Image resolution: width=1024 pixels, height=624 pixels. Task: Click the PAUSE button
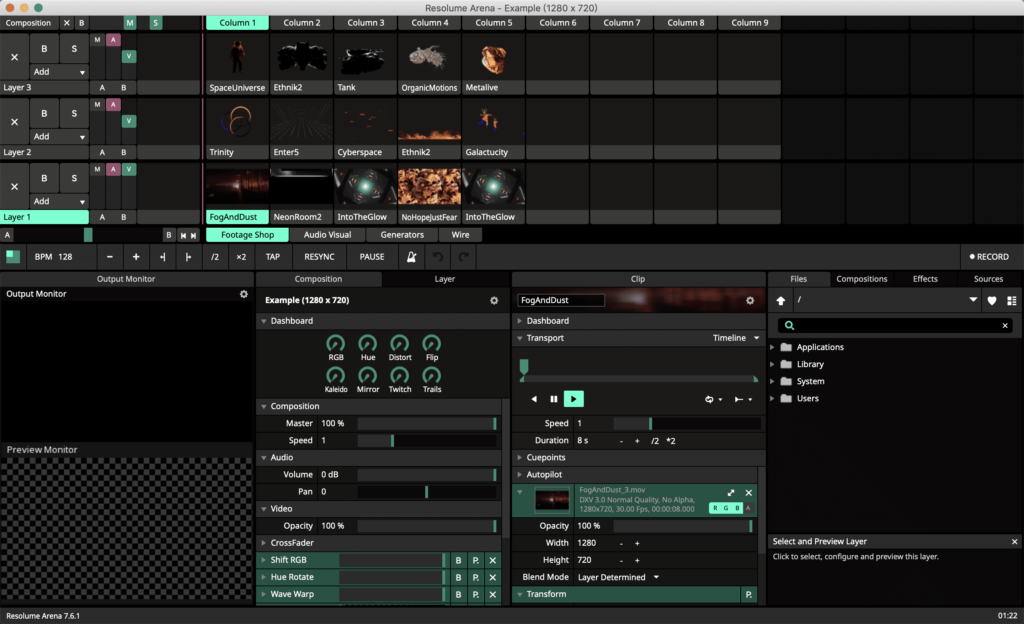[x=372, y=257]
